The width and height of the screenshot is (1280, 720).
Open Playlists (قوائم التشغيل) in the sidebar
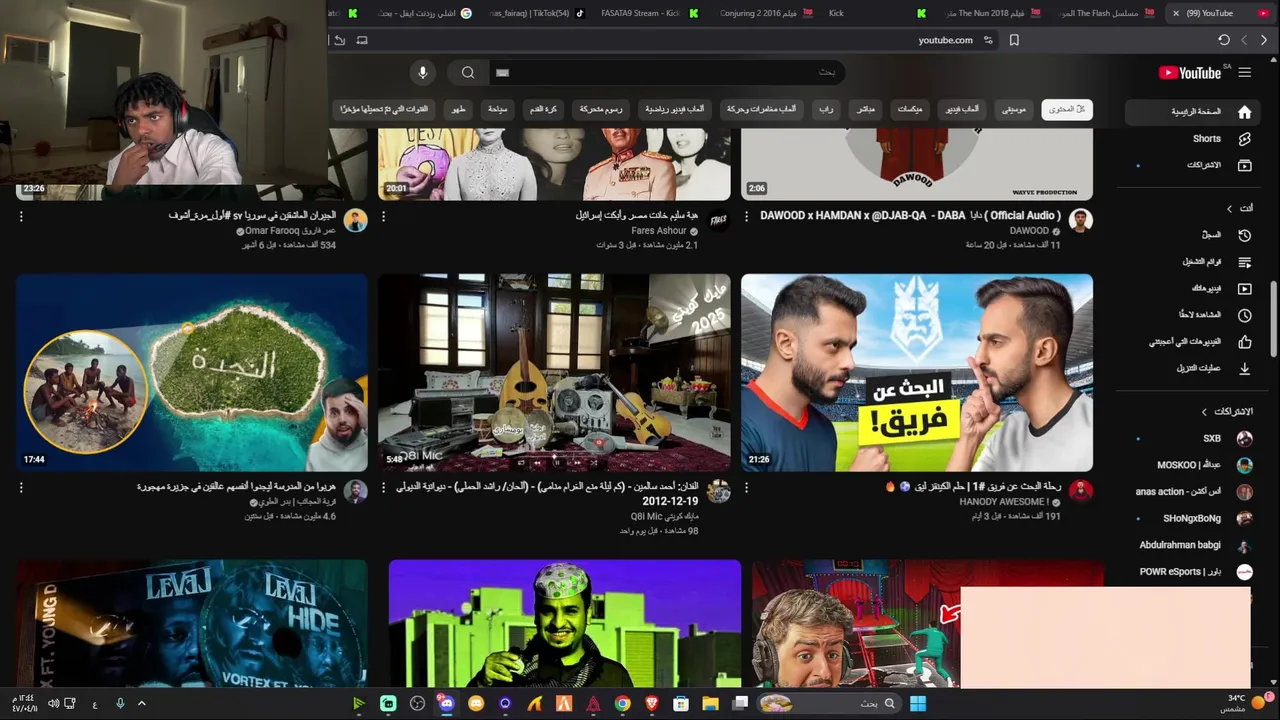tap(1193, 262)
